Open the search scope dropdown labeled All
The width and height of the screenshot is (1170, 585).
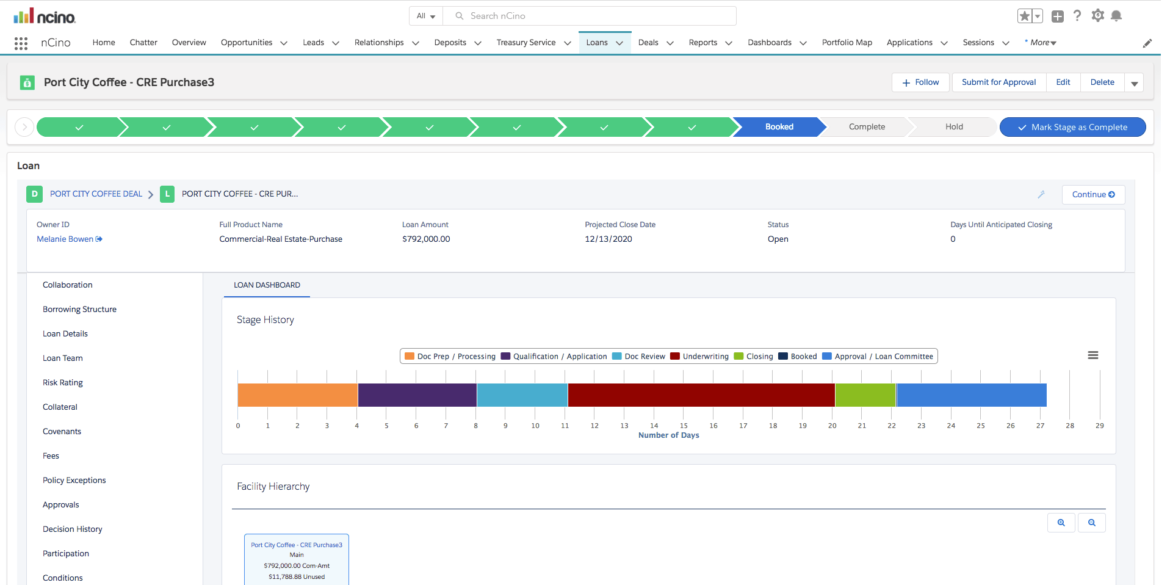426,15
